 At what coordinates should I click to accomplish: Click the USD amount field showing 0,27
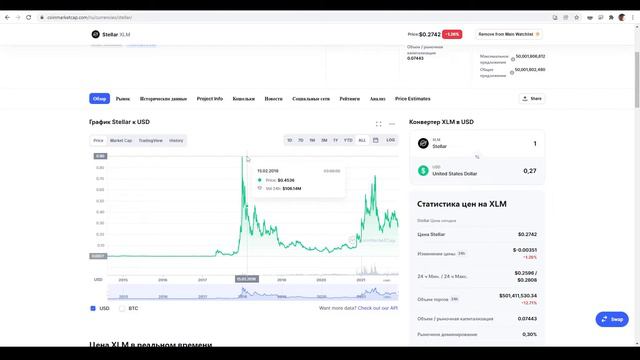pos(530,171)
